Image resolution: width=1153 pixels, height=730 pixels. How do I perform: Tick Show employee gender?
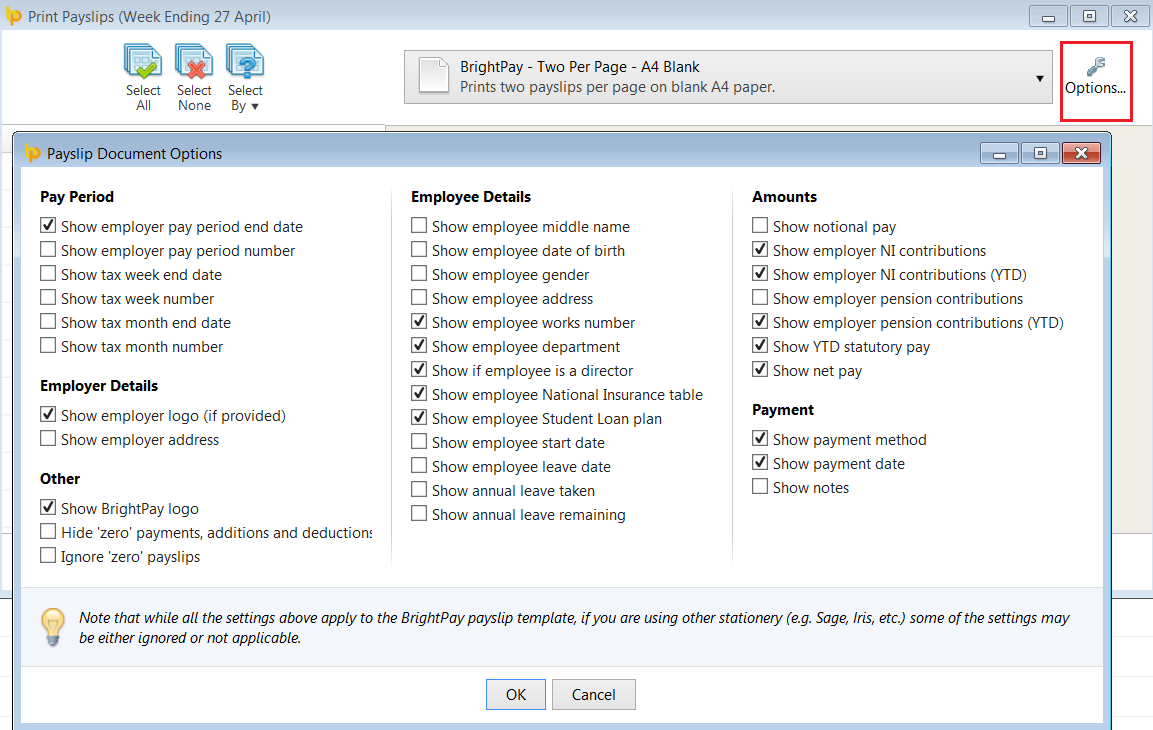(x=419, y=274)
